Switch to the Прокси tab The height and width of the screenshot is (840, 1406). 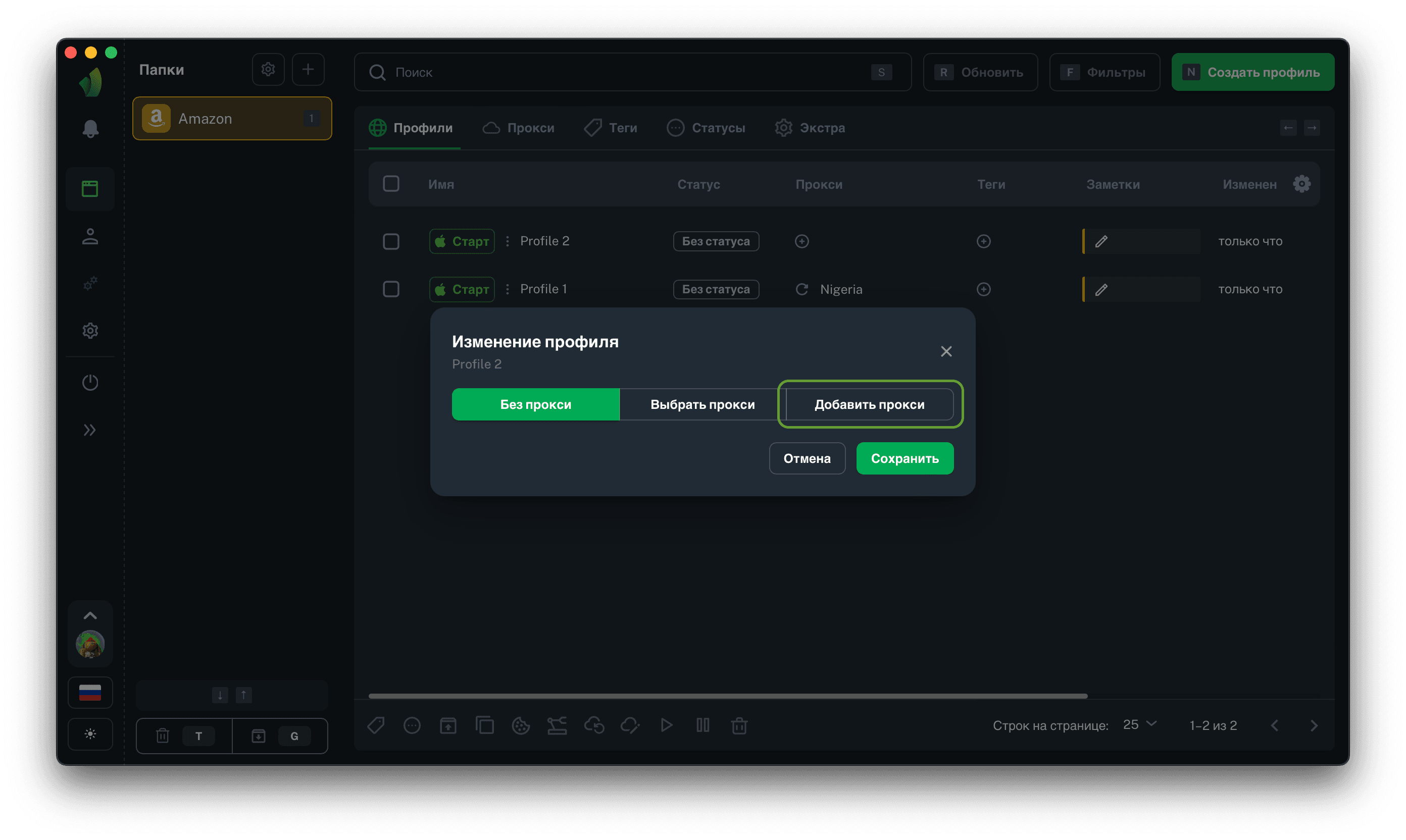click(519, 128)
